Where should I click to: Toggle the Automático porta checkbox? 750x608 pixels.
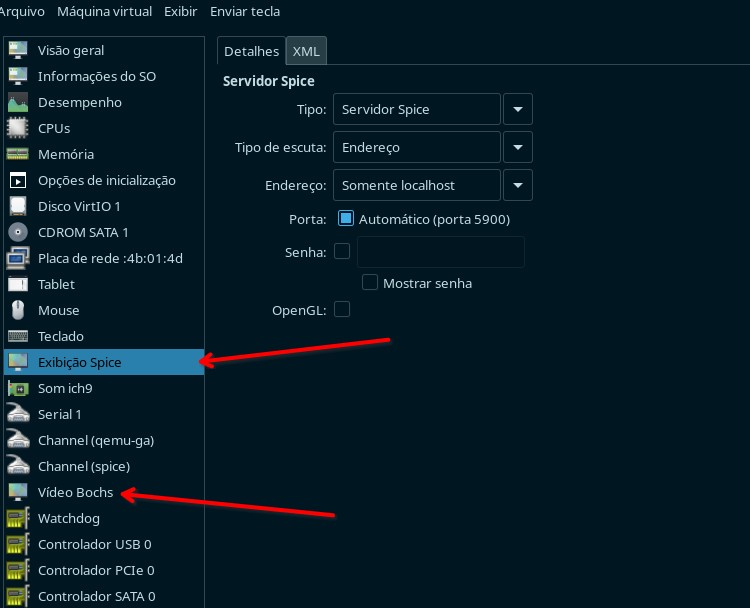[x=346, y=218]
